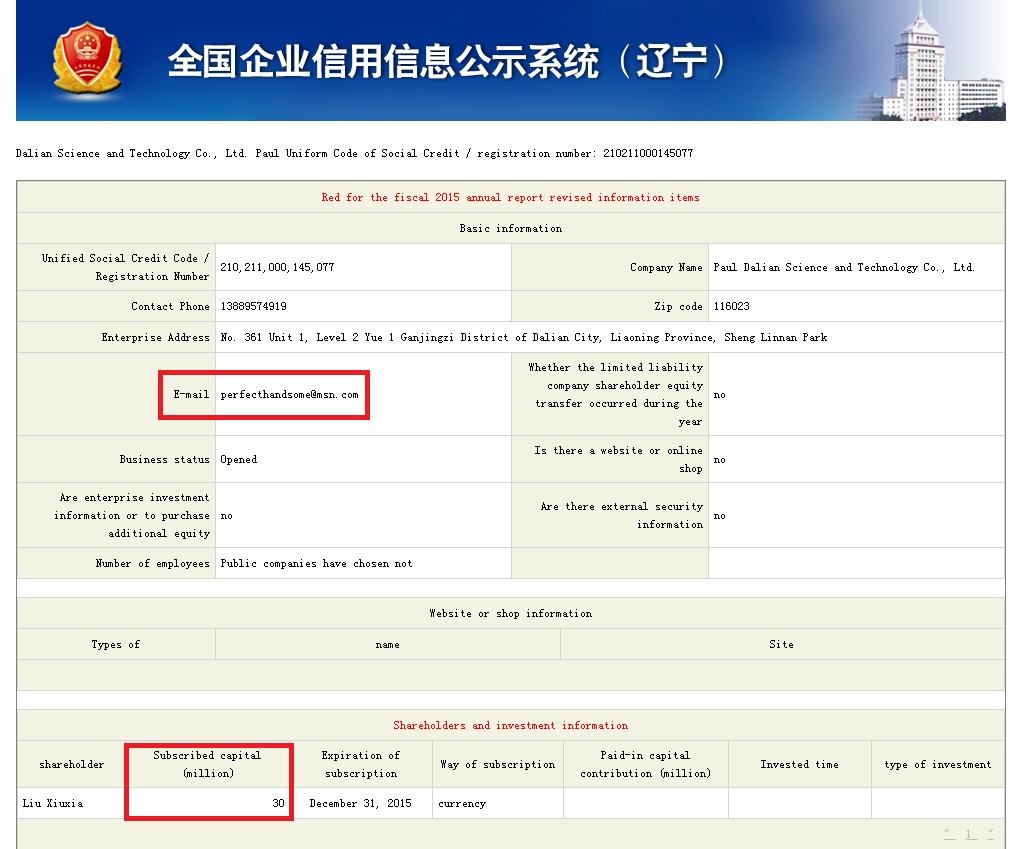1019x849 pixels.
Task: Click the Paid-in capital contribution column header
Action: 645,764
